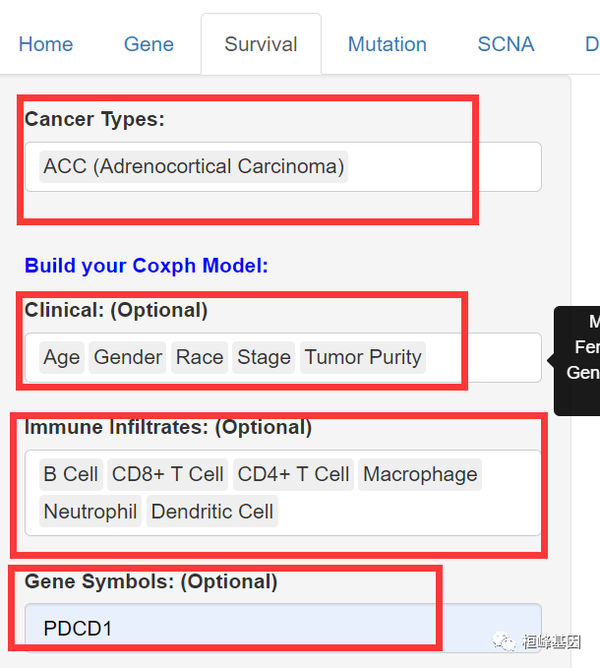Switch to the Gene tab
This screenshot has width=600, height=668.
149,44
